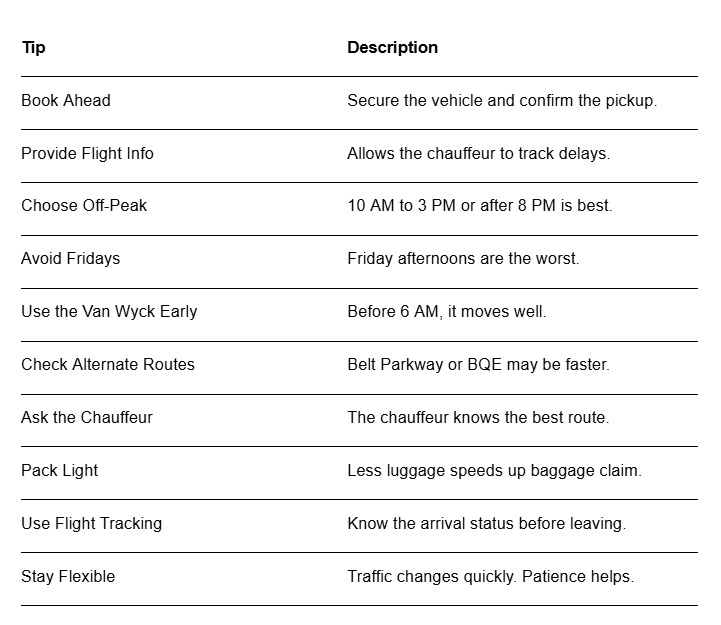Image resolution: width=721 pixels, height=625 pixels.
Task: Select the Use Flight Tracking cell
Action: (92, 523)
